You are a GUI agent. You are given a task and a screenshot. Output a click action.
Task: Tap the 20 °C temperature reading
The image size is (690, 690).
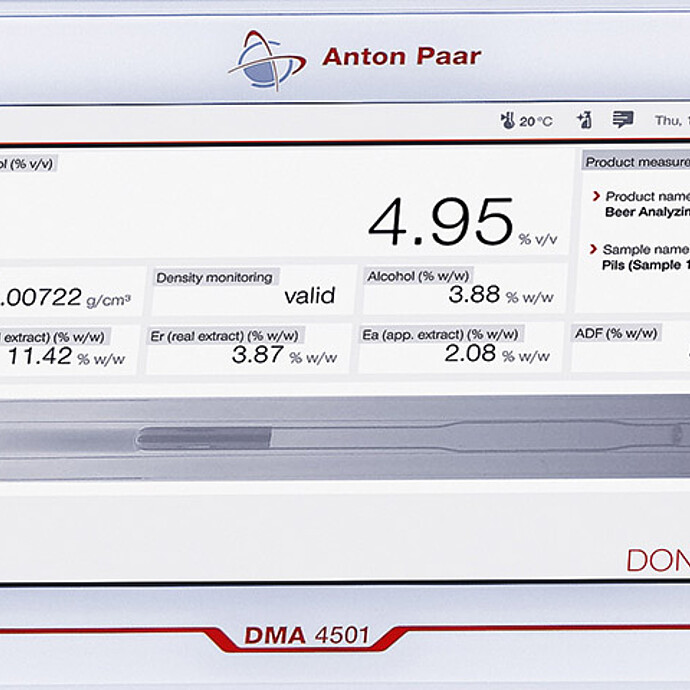[x=536, y=121]
